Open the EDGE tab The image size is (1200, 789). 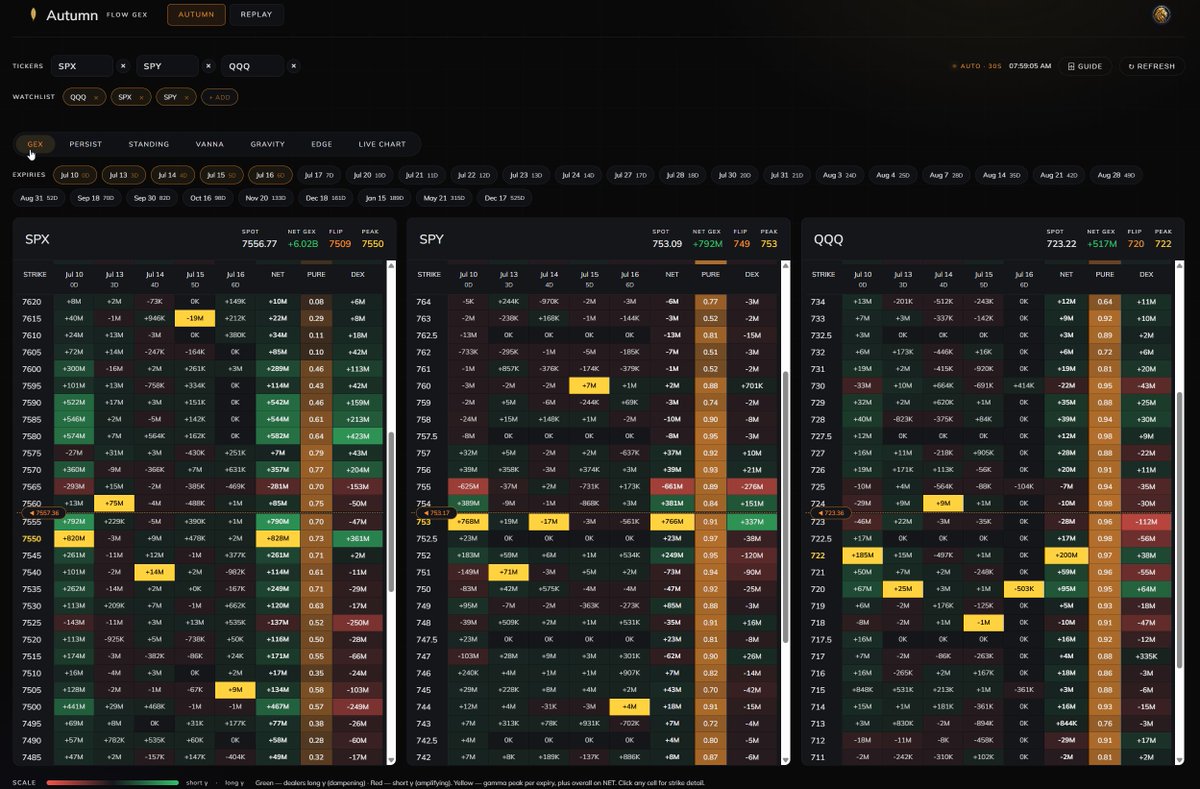coord(321,144)
